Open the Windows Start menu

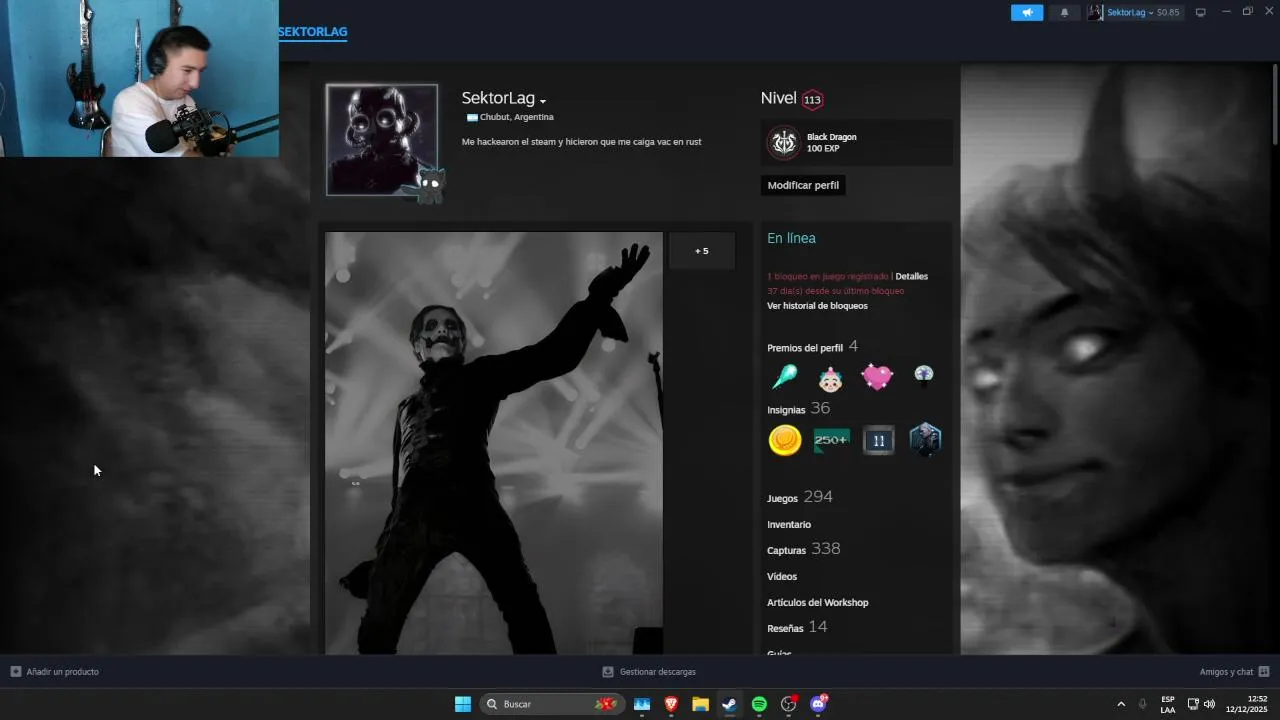pos(463,704)
